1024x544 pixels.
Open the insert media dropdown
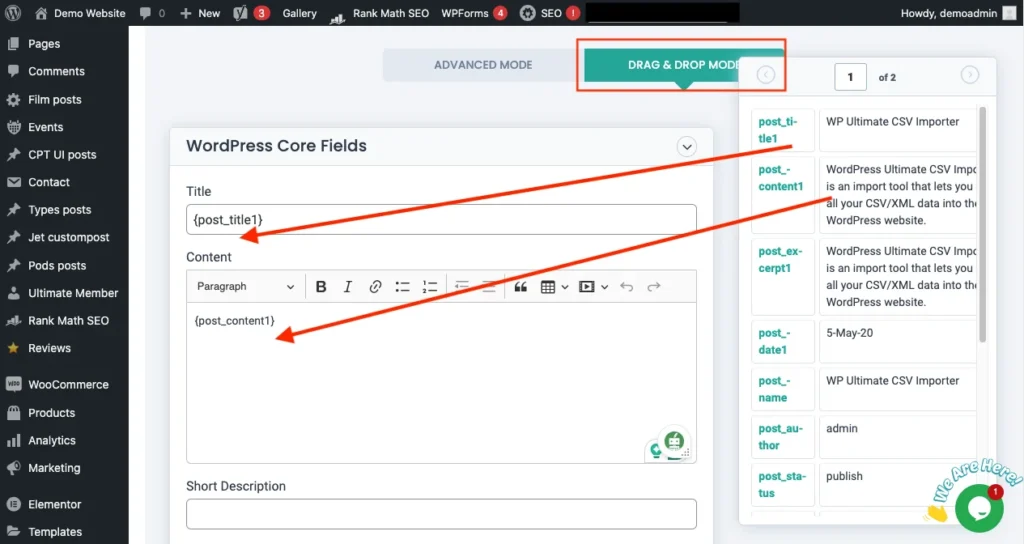tap(593, 287)
